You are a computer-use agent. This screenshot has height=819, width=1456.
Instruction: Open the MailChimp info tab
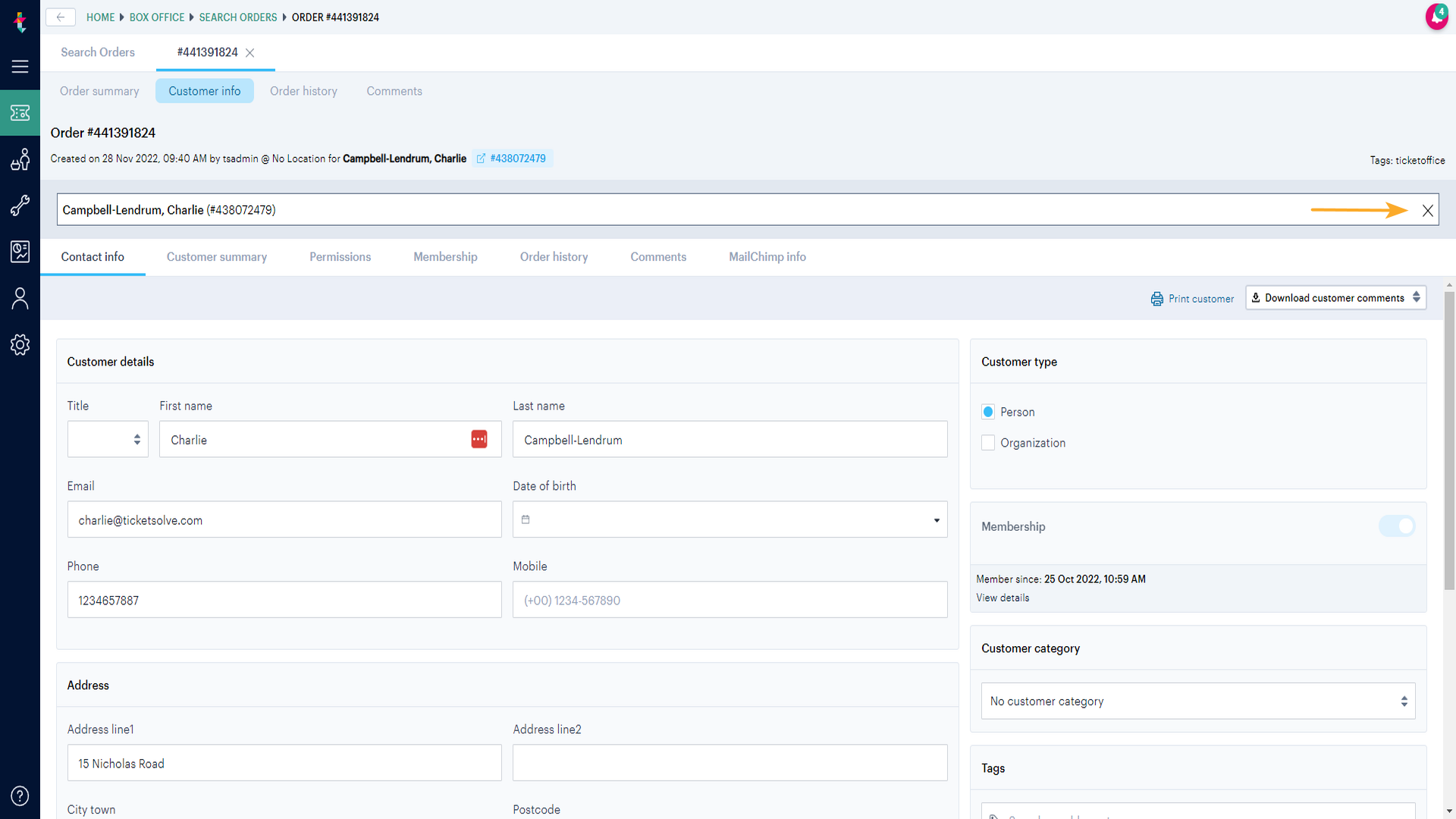click(767, 257)
